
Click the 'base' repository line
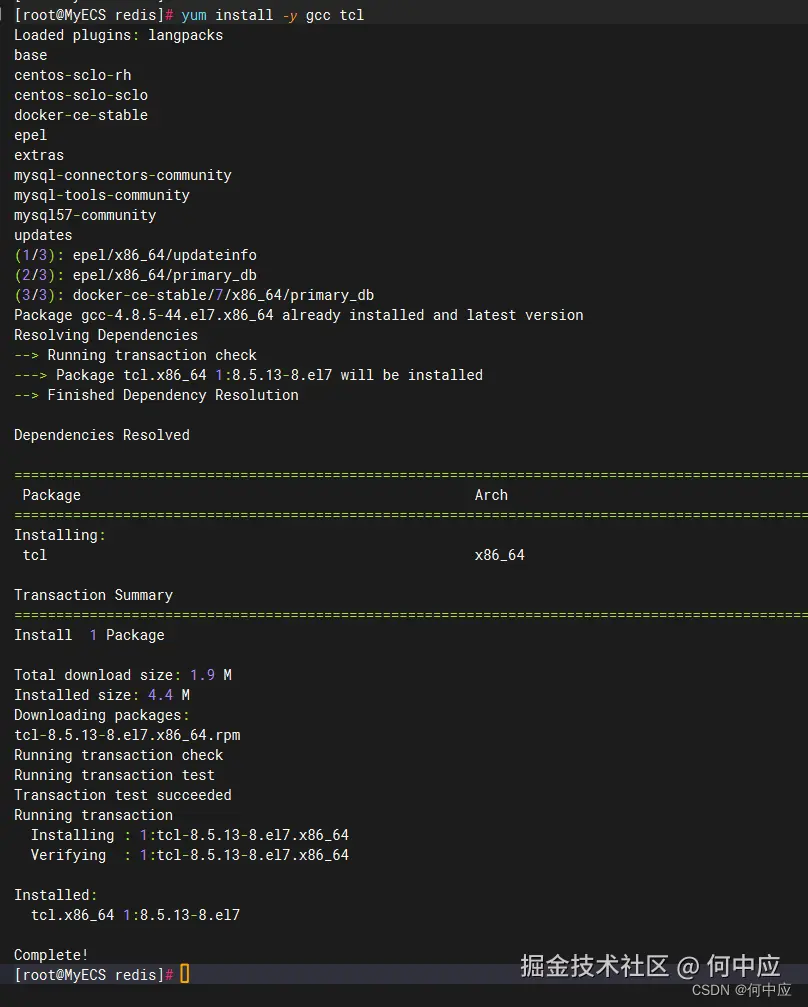(30, 55)
